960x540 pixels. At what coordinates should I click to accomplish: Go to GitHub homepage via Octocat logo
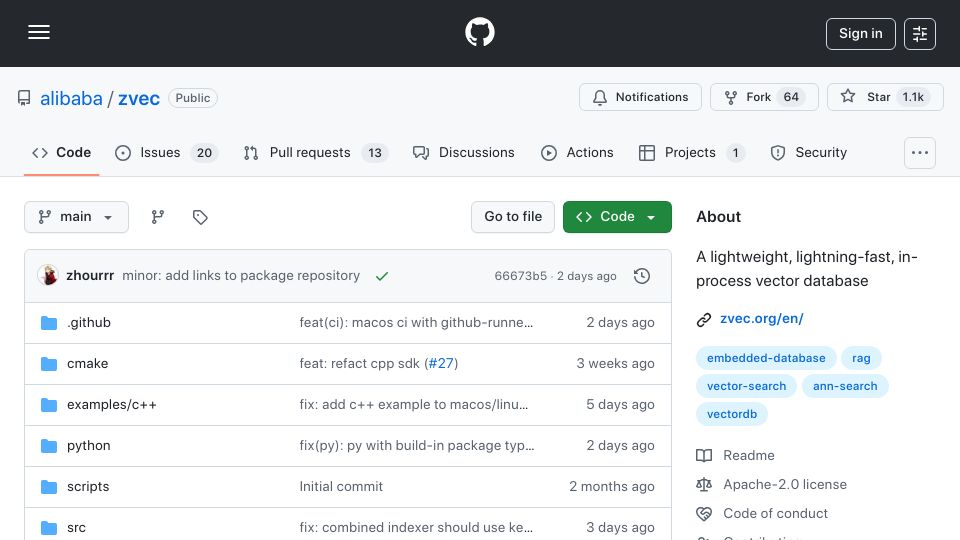point(479,32)
